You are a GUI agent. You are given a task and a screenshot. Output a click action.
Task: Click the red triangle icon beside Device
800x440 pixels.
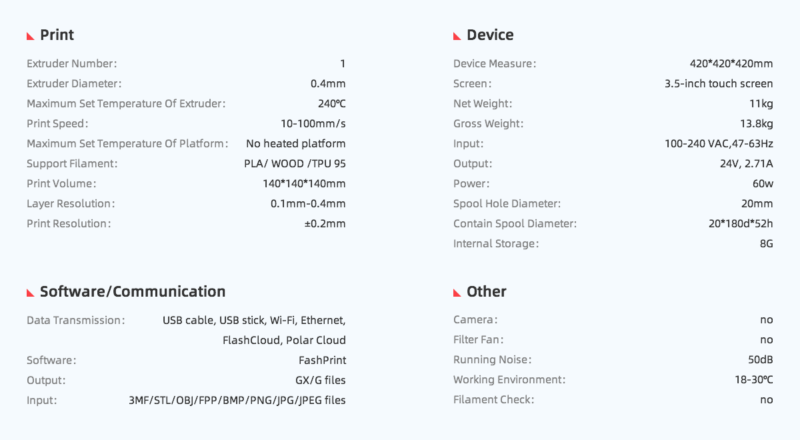point(457,36)
